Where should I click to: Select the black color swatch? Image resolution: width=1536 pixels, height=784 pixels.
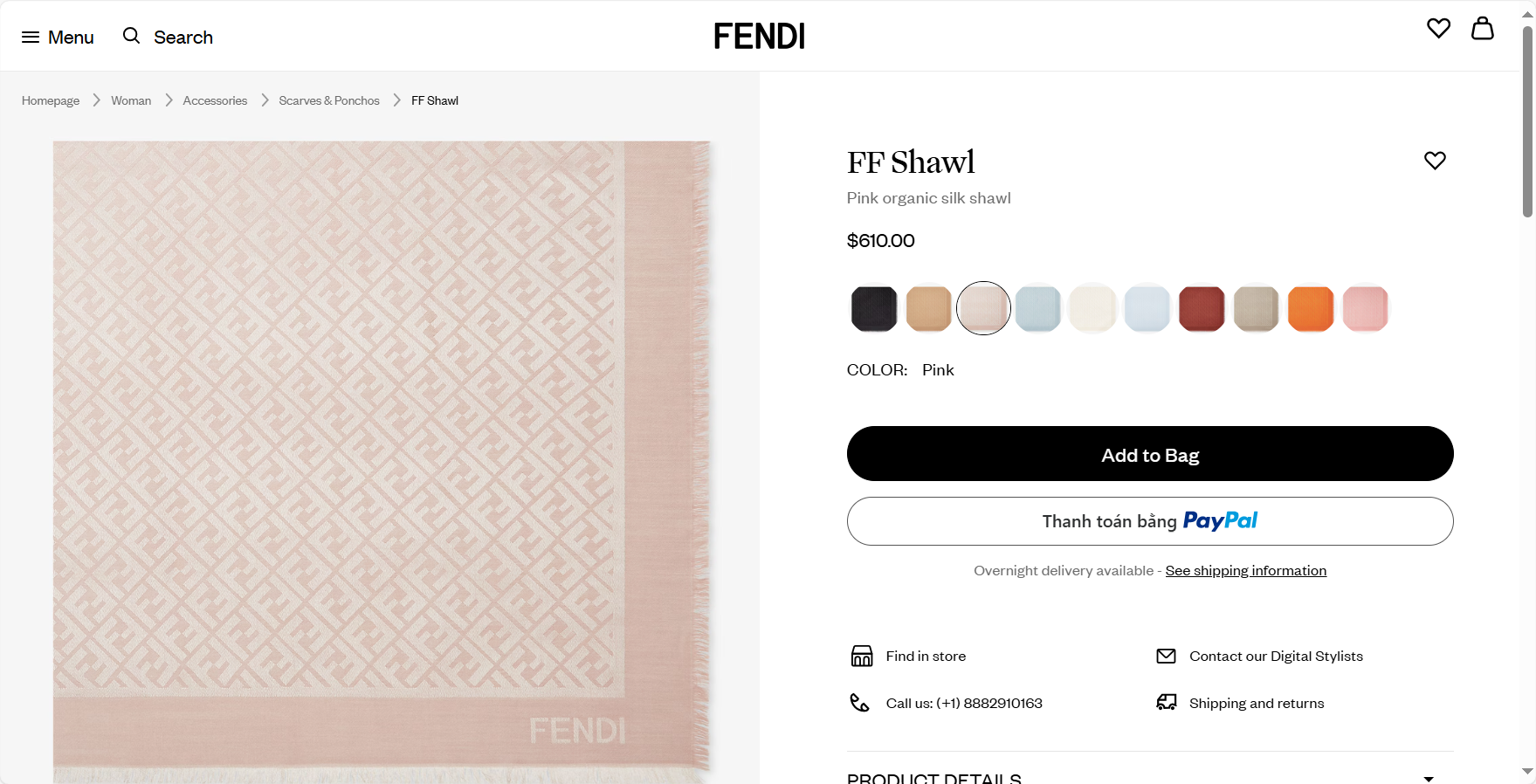[x=874, y=308]
